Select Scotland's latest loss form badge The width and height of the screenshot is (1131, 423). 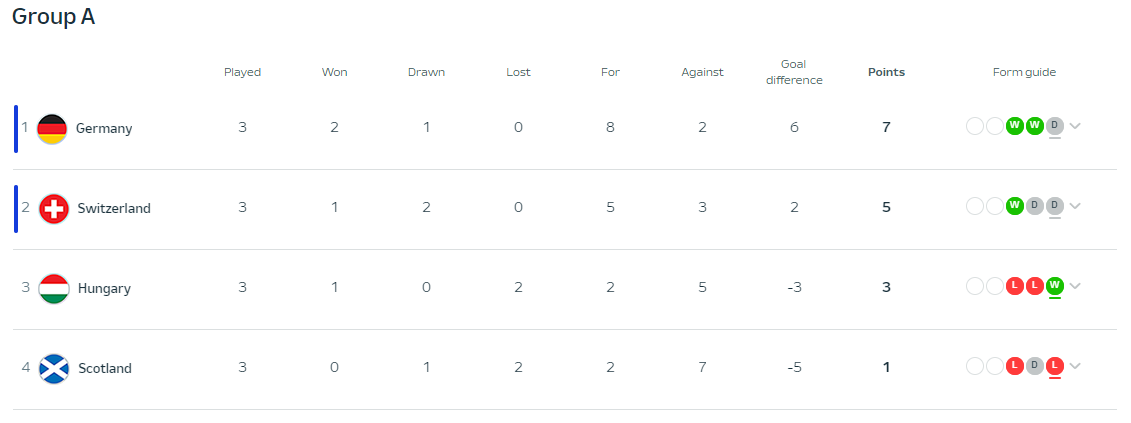pos(1055,366)
